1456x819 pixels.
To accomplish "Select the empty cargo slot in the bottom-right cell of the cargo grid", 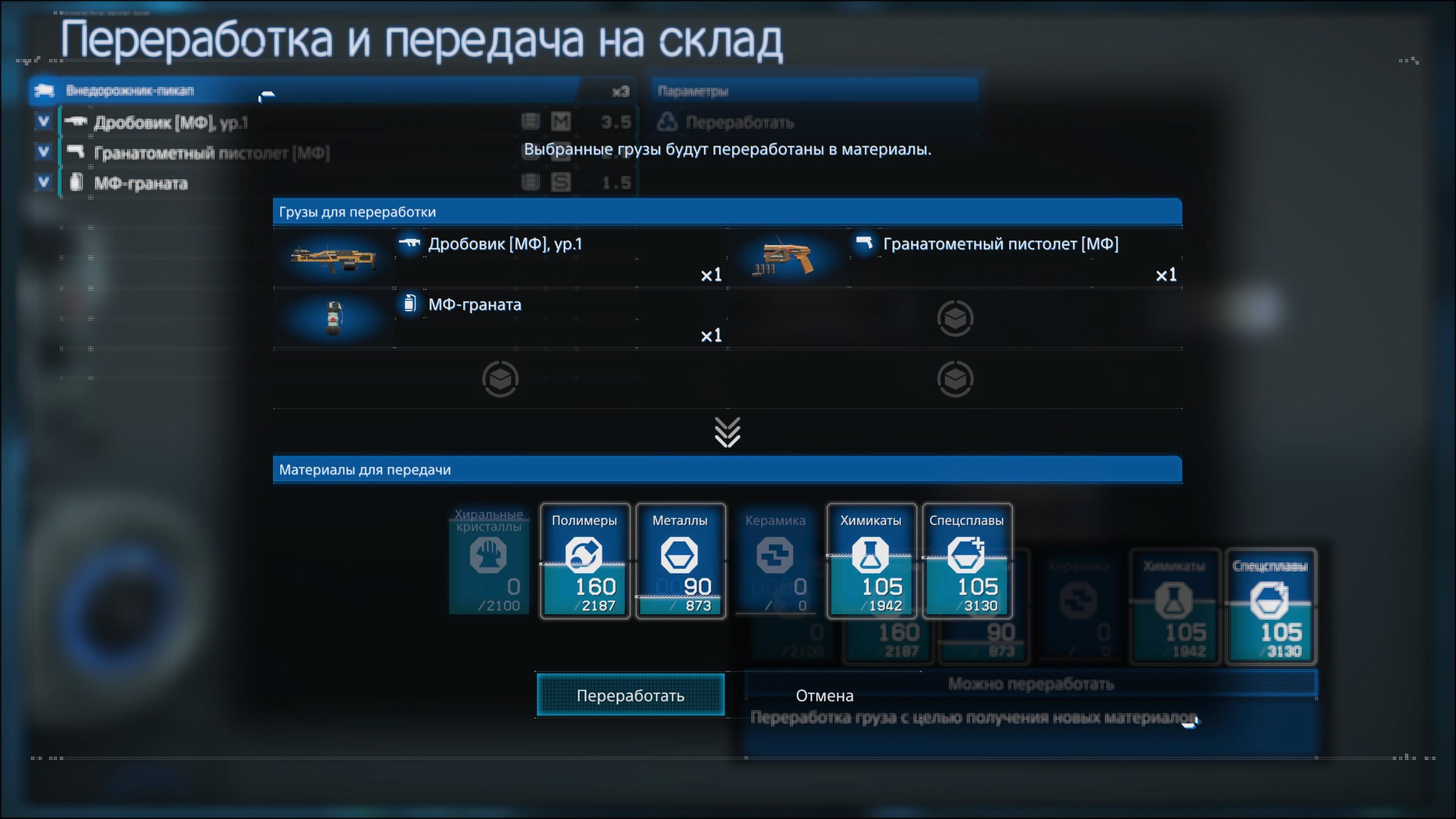I will (x=955, y=379).
